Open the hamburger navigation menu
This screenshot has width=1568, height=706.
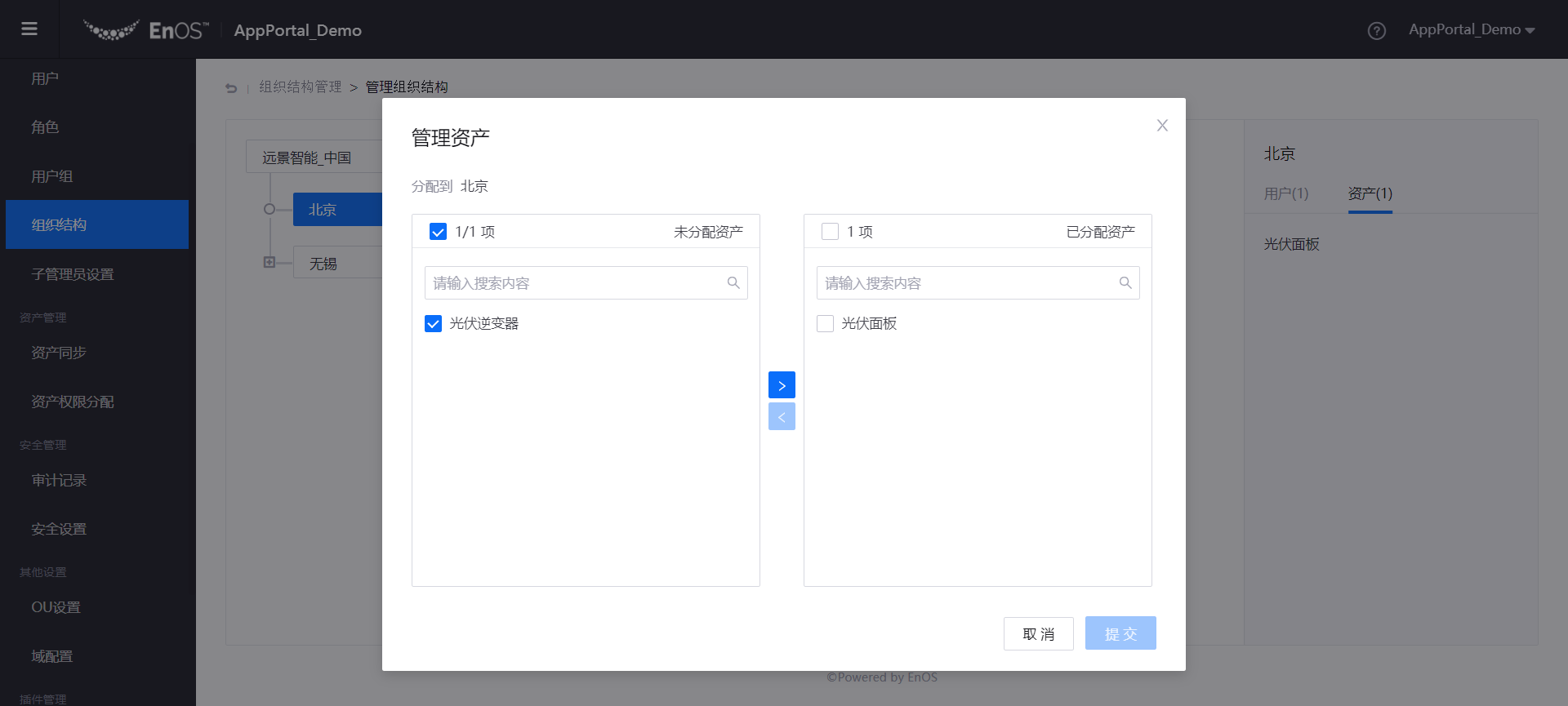[x=29, y=29]
